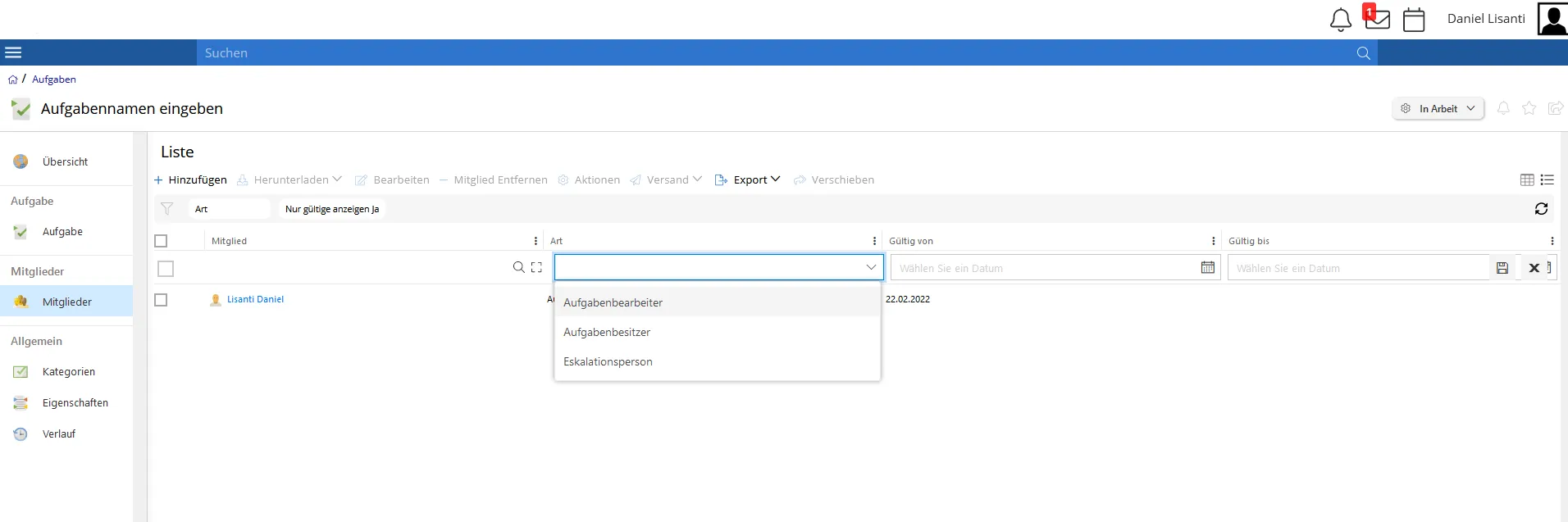
Task: Open the calendar icon in header
Action: click(1414, 20)
